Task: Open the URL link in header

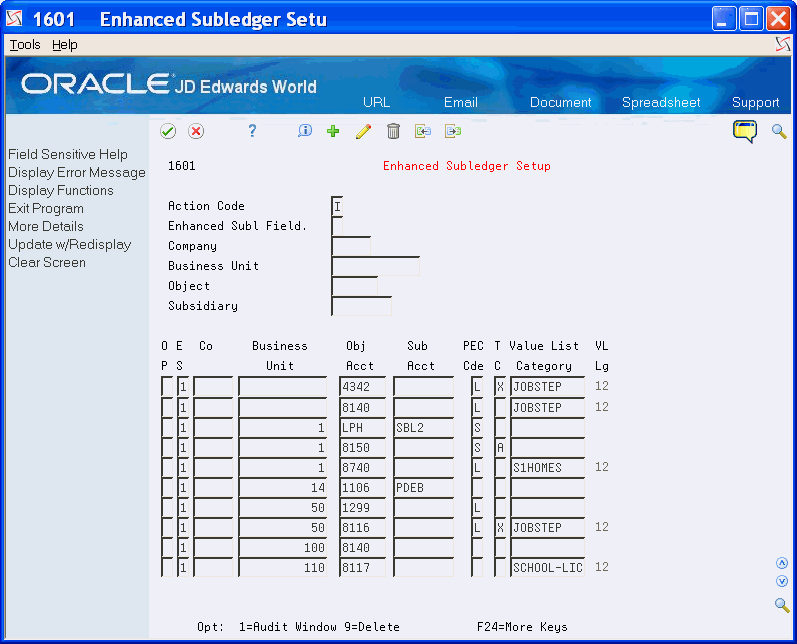Action: [x=376, y=102]
